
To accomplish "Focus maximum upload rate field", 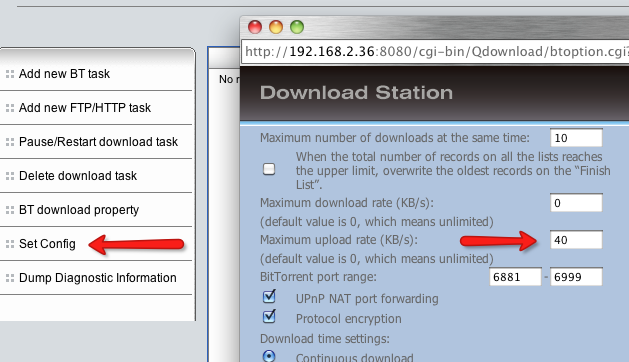I will [x=576, y=240].
